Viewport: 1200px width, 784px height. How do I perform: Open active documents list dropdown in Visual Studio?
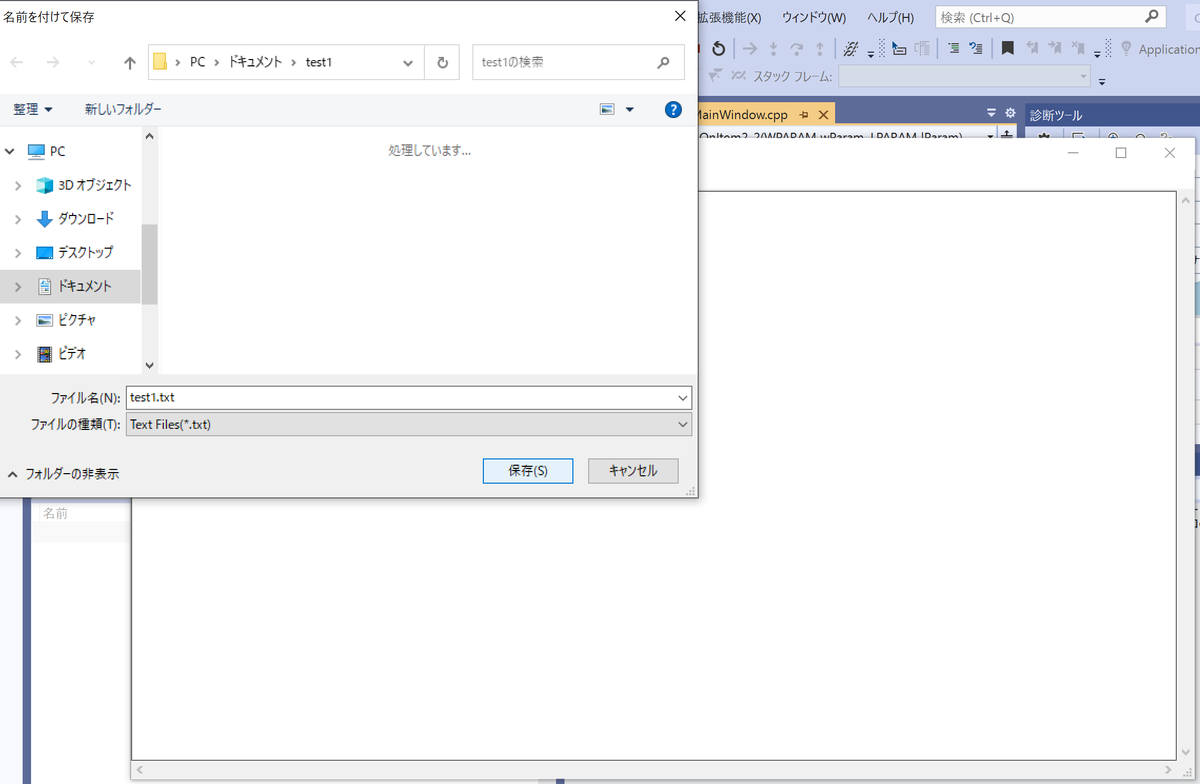click(x=991, y=113)
